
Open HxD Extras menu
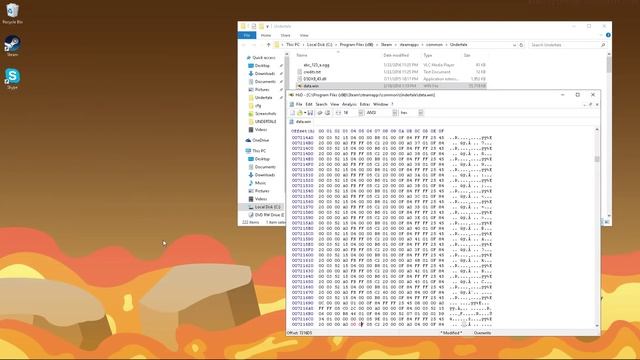pos(365,104)
